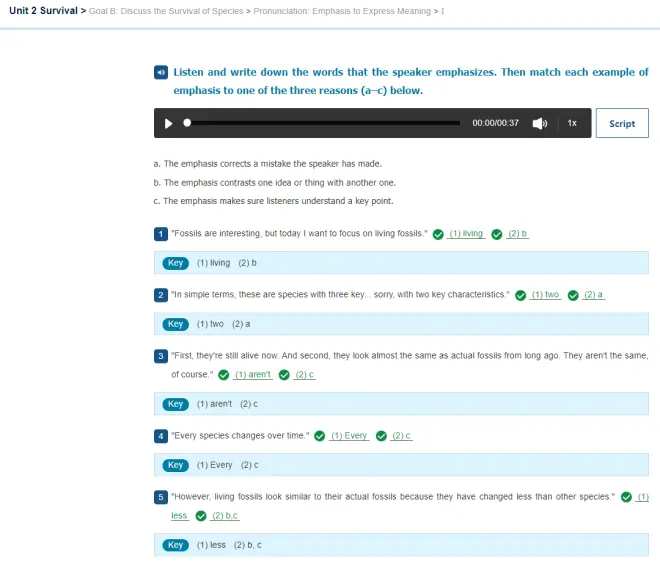The image size is (660, 563).
Task: Select the 'two' answer in question 2
Action: [x=546, y=295]
